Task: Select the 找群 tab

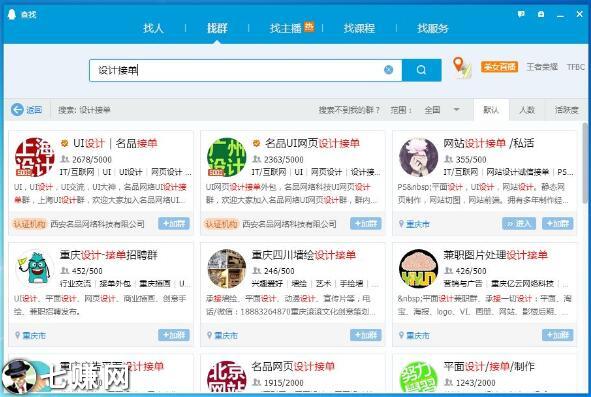Action: click(x=217, y=28)
